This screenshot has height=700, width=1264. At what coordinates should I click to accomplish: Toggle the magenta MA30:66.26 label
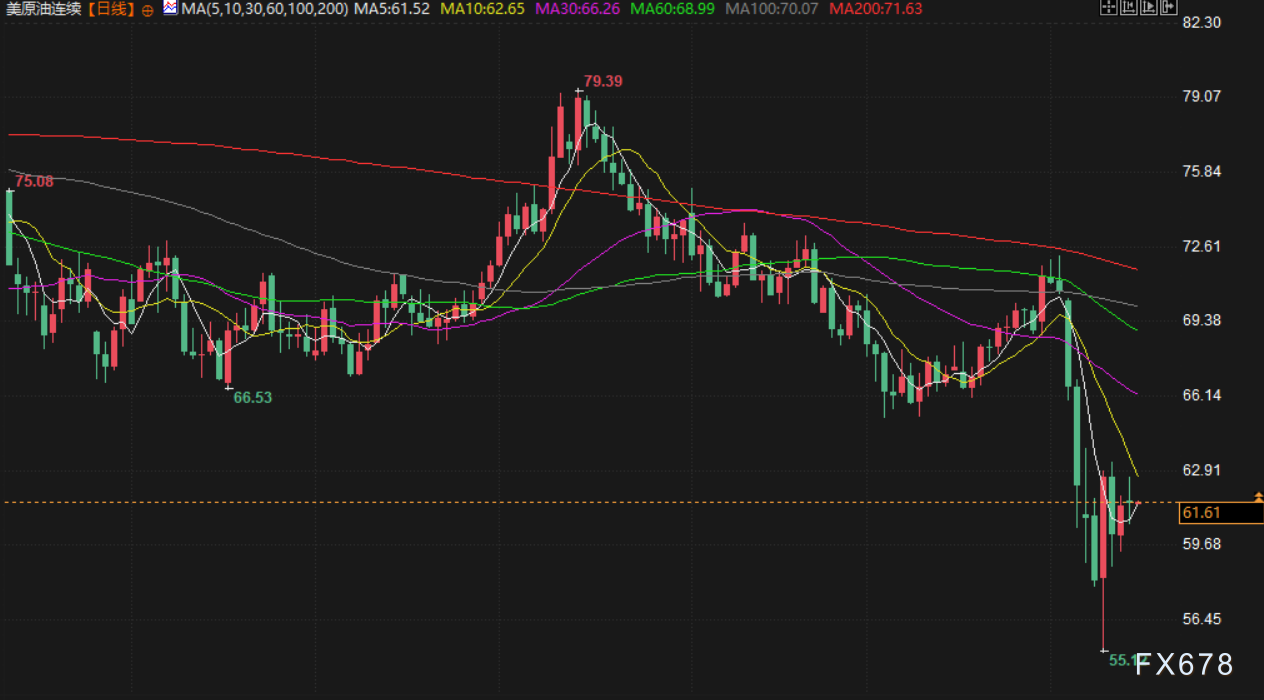[x=578, y=9]
